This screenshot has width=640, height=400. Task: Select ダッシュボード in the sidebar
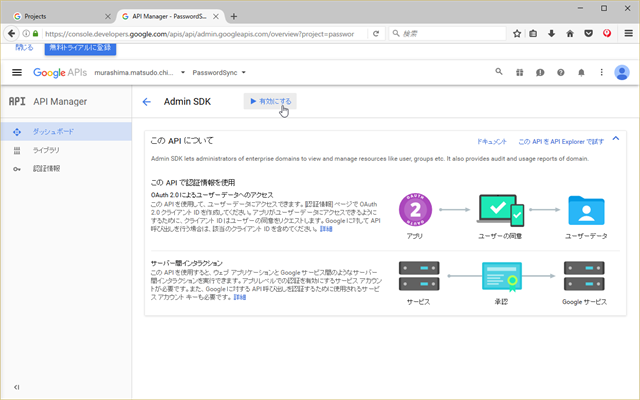point(66,131)
